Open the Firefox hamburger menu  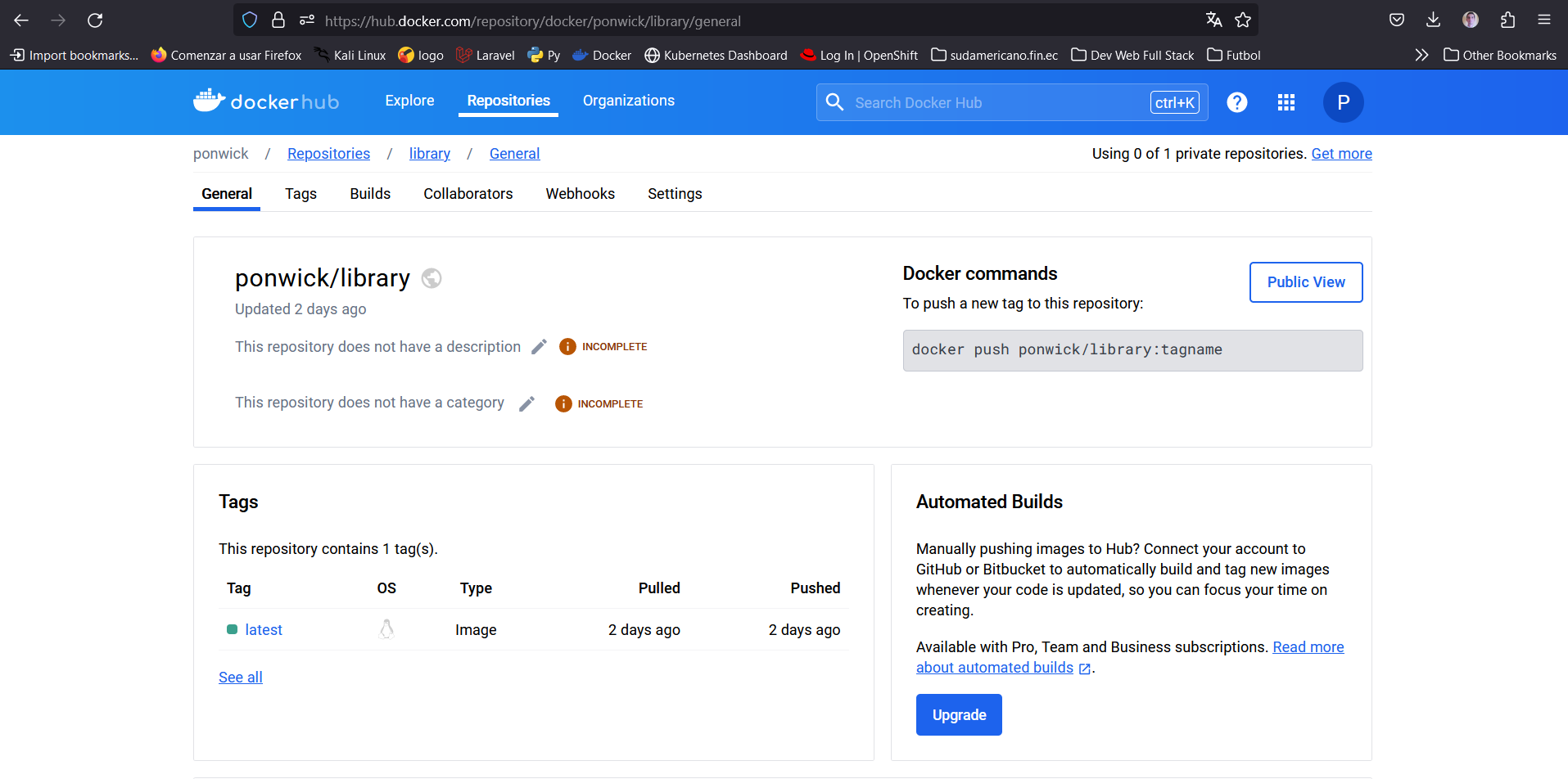tap(1543, 20)
